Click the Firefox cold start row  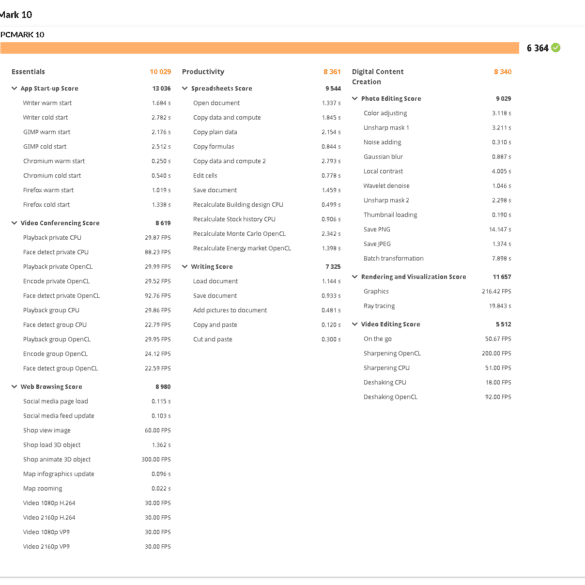point(97,205)
